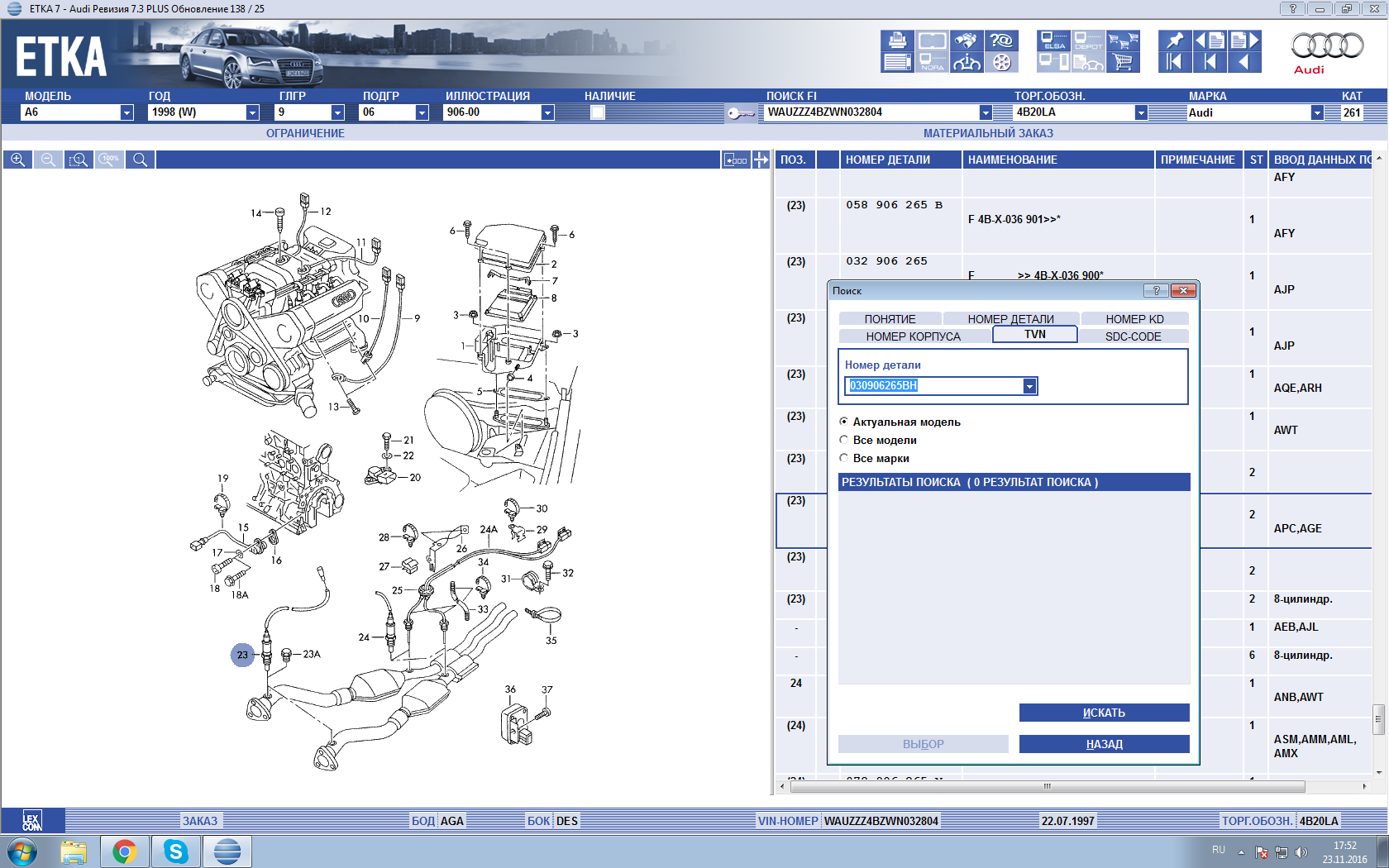The image size is (1389, 868).
Task: Zoom in on the illustration
Action: [17, 160]
